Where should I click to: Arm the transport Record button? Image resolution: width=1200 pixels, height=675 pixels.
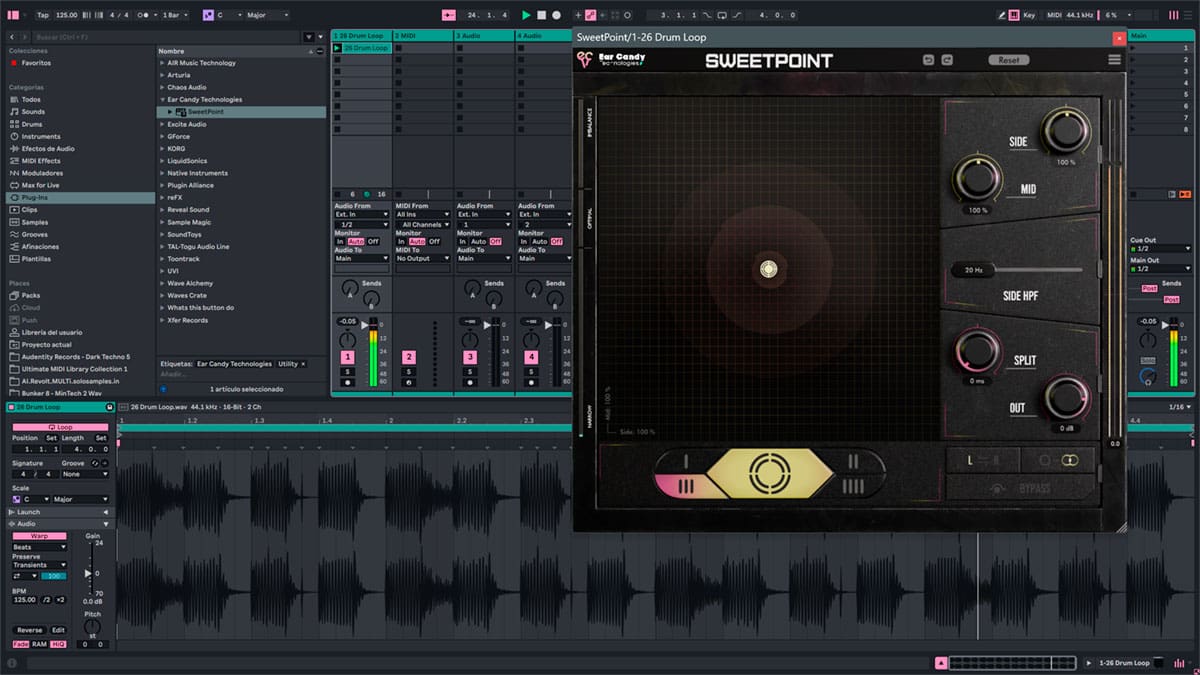556,15
